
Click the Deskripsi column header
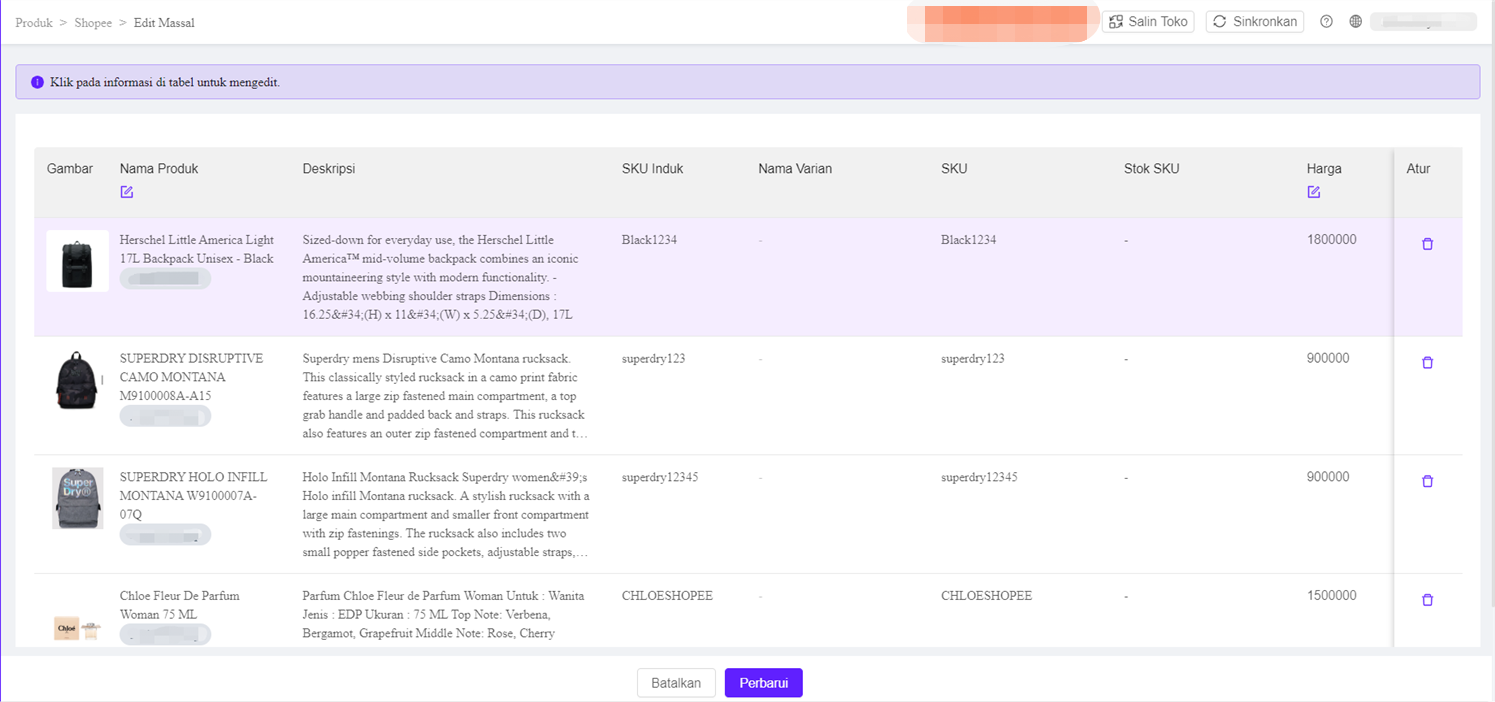[x=329, y=168]
